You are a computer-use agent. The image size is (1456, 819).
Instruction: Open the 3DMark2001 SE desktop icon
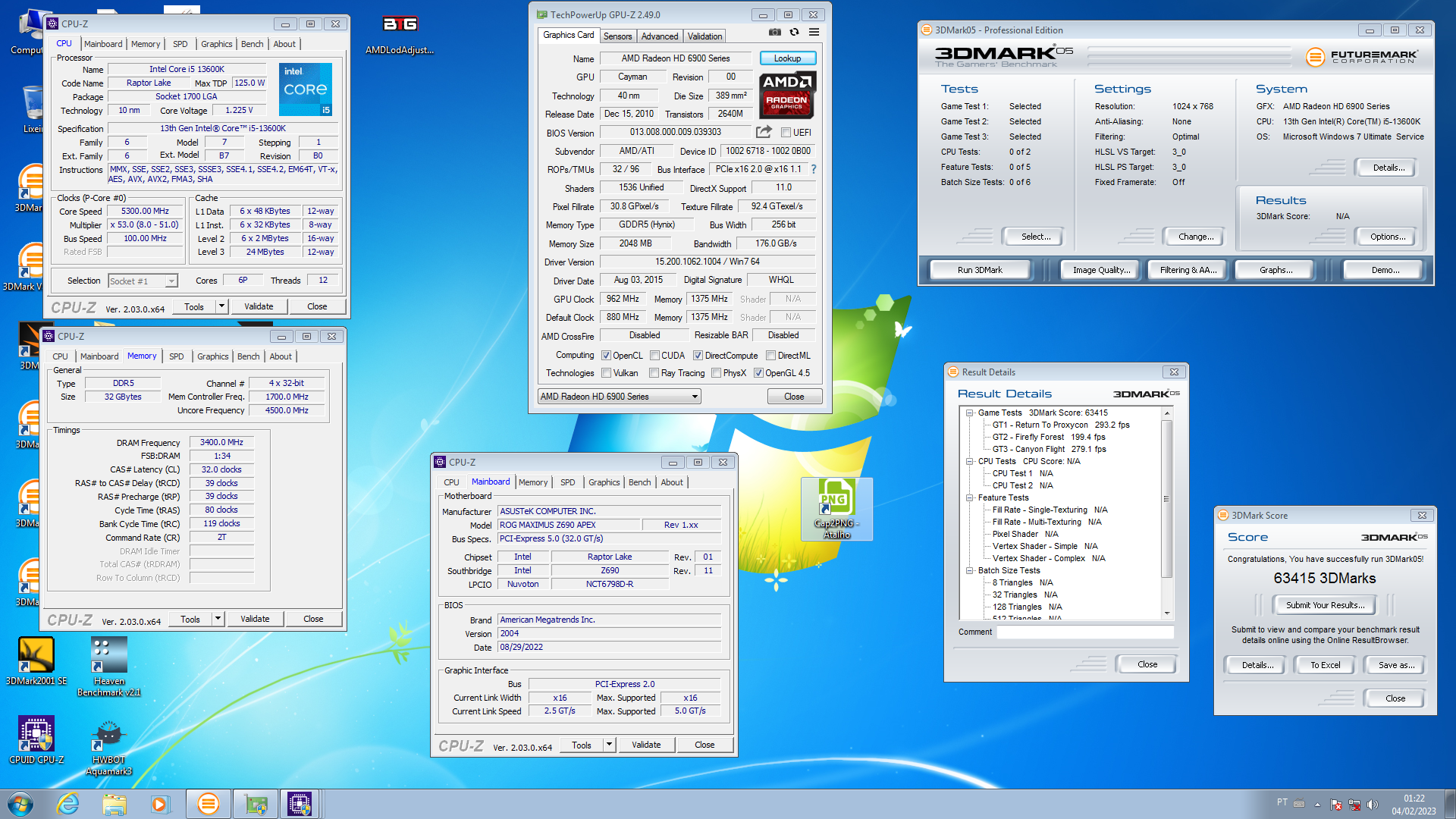click(x=36, y=661)
